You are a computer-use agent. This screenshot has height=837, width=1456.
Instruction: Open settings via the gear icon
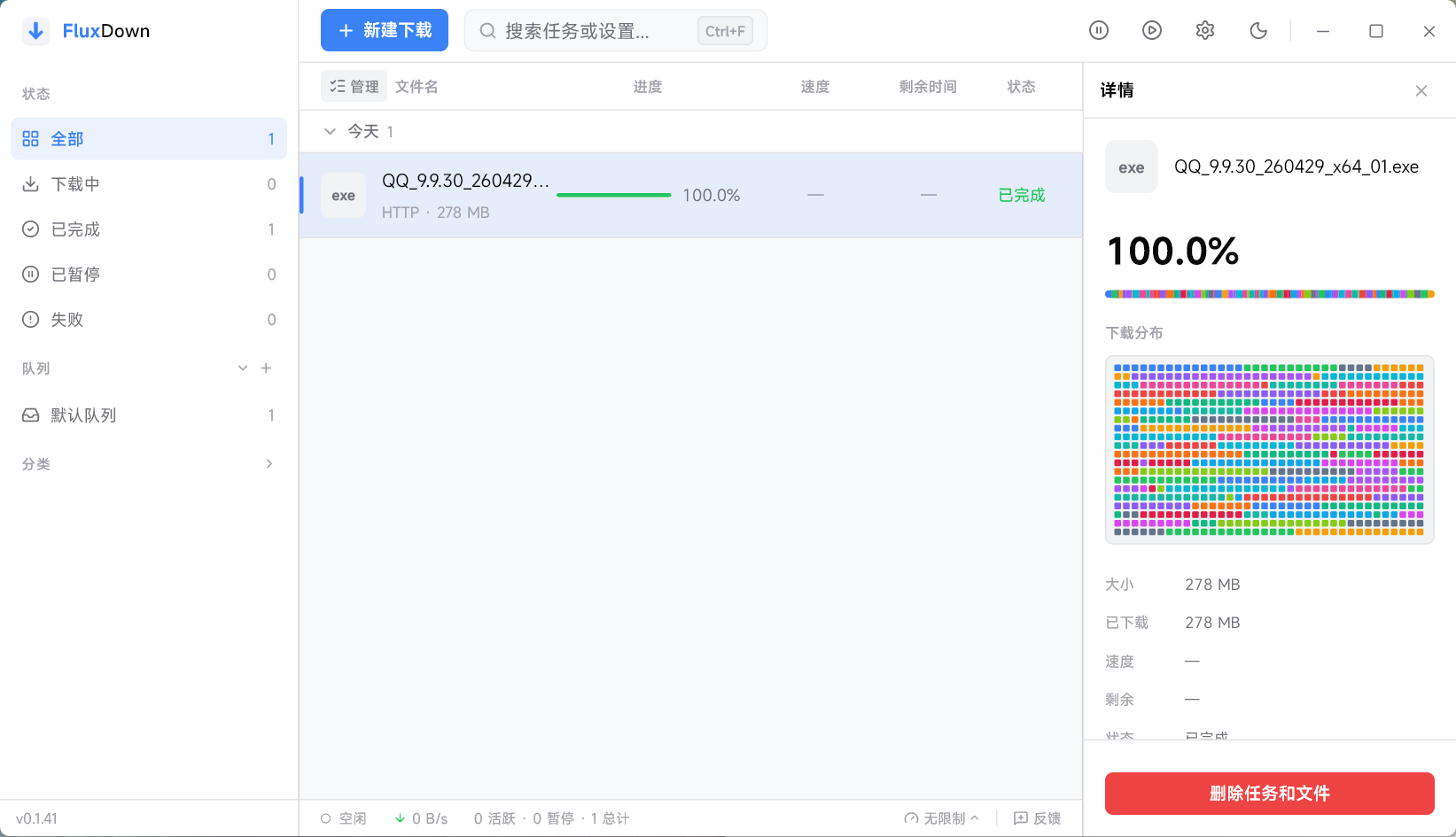tap(1205, 30)
